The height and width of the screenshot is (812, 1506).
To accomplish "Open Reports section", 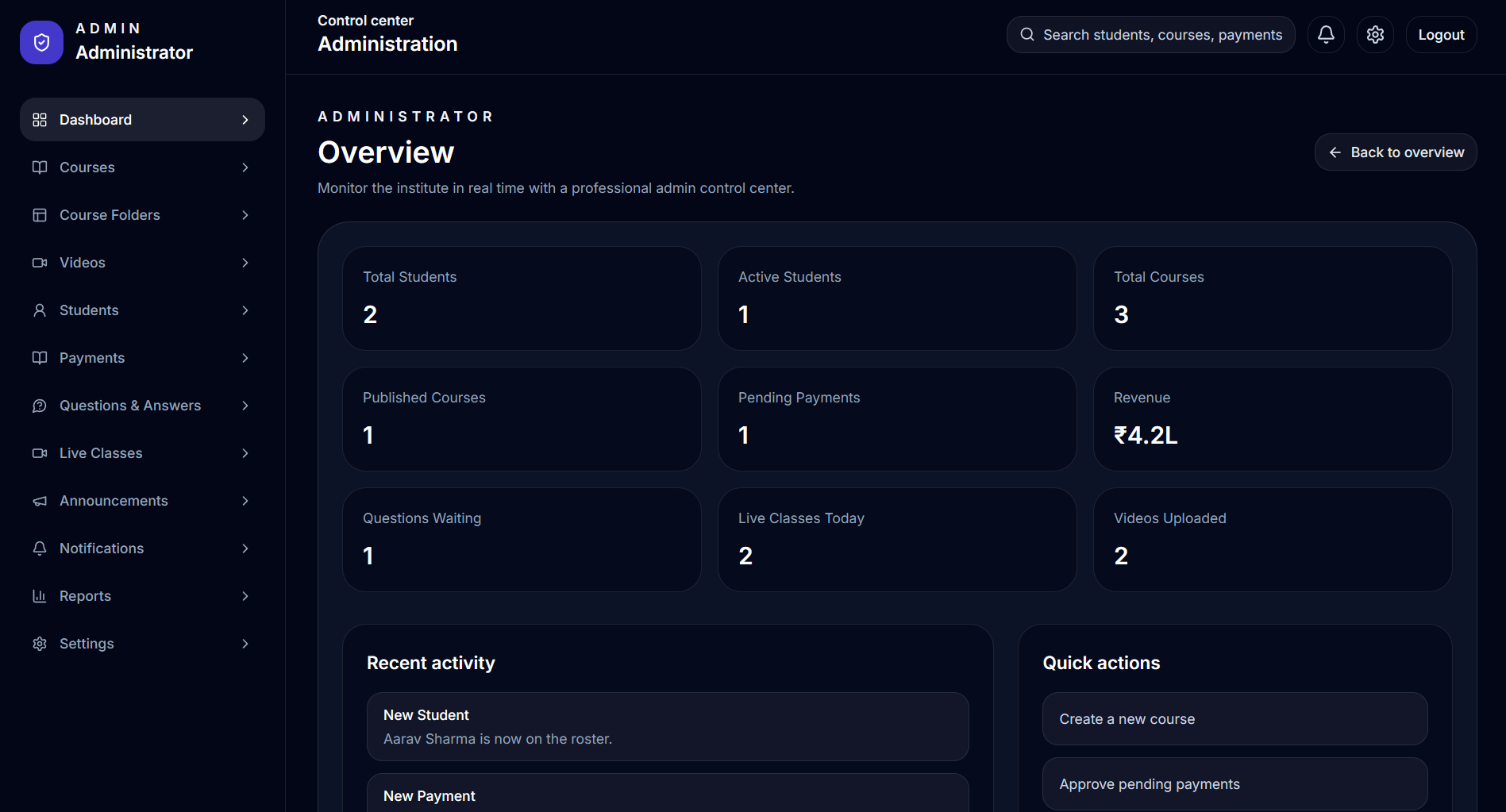I will [142, 596].
